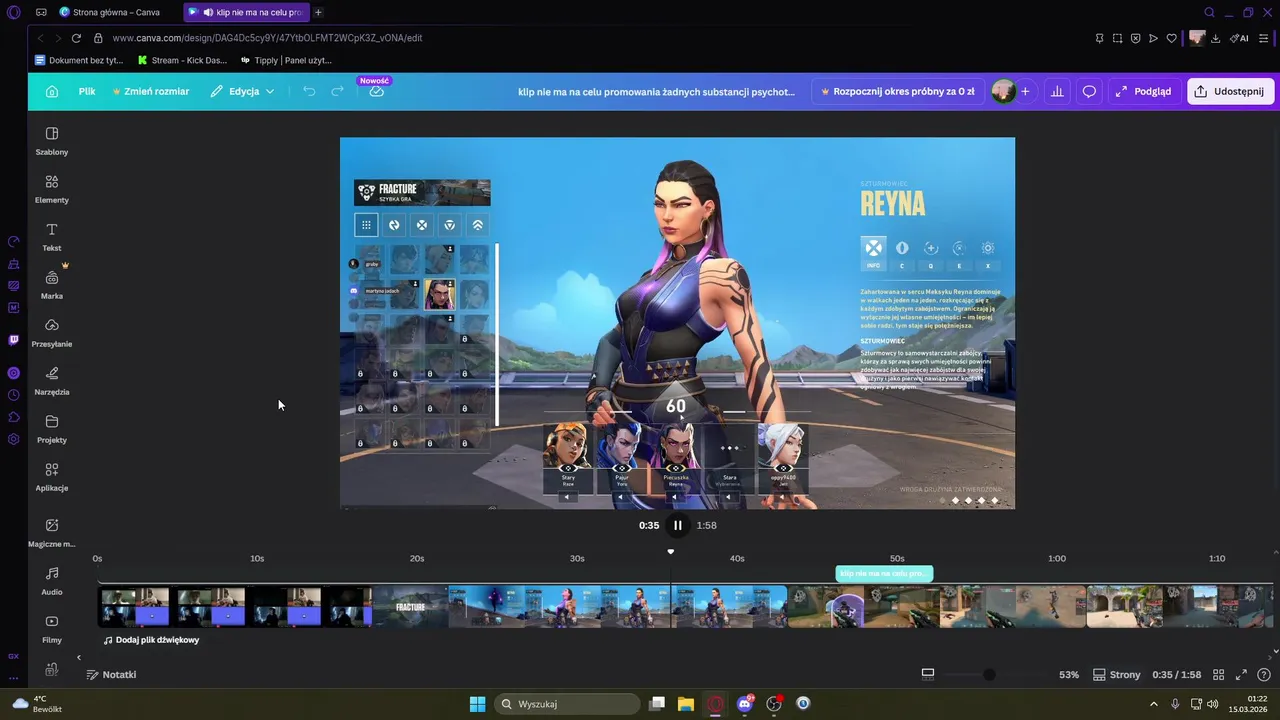The width and height of the screenshot is (1280, 720).
Task: Click the browser address bar URL
Action: coord(267,38)
